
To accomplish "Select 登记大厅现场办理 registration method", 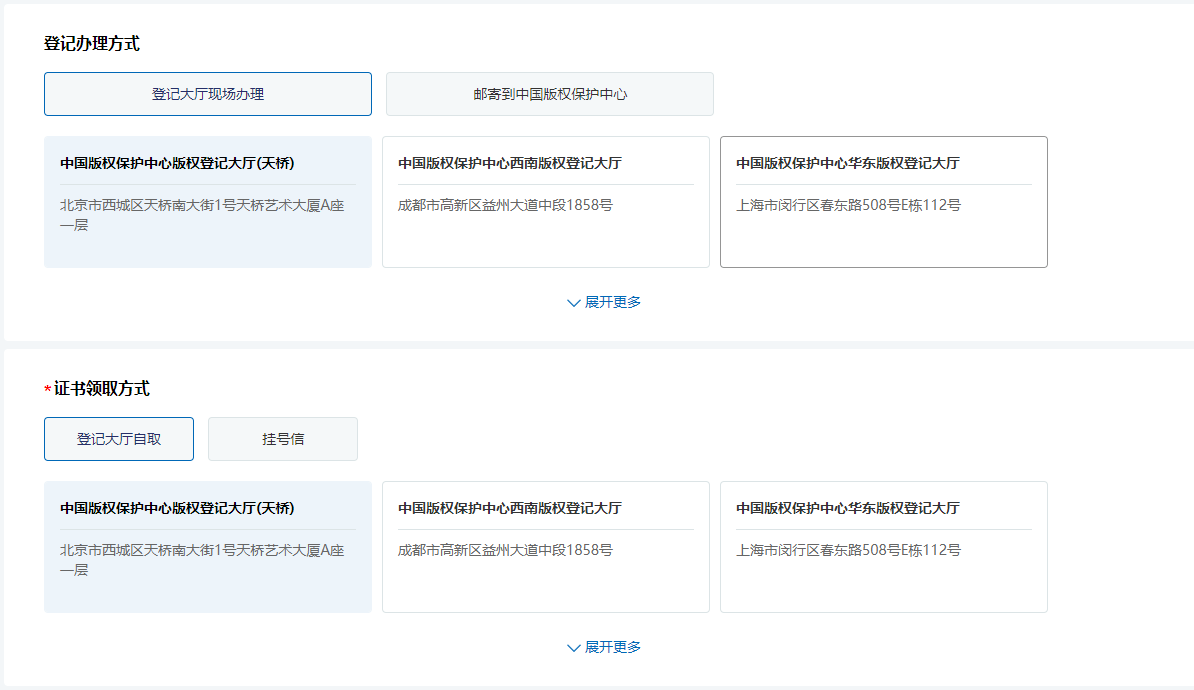I will tap(208, 94).
